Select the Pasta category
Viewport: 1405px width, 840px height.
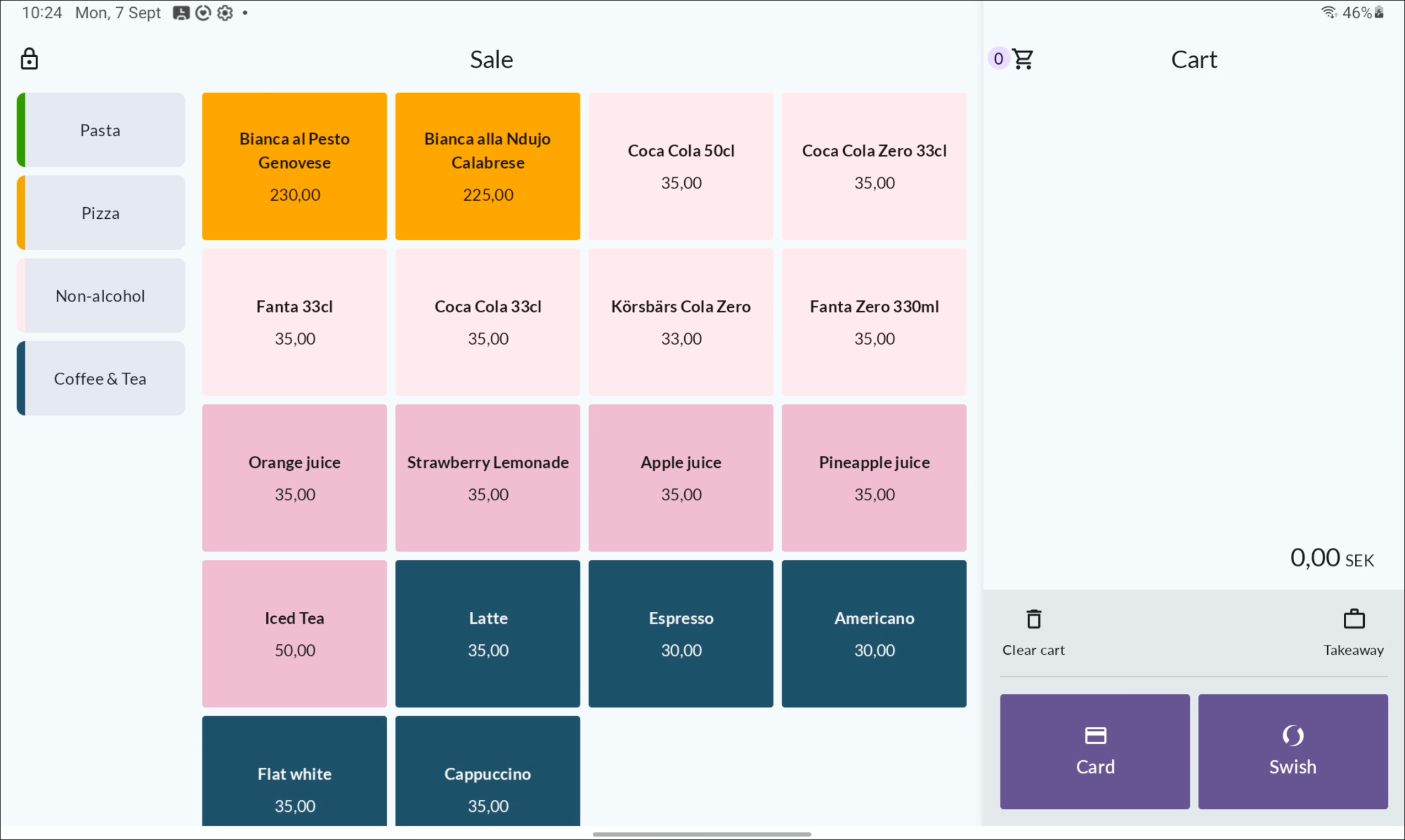pos(101,130)
